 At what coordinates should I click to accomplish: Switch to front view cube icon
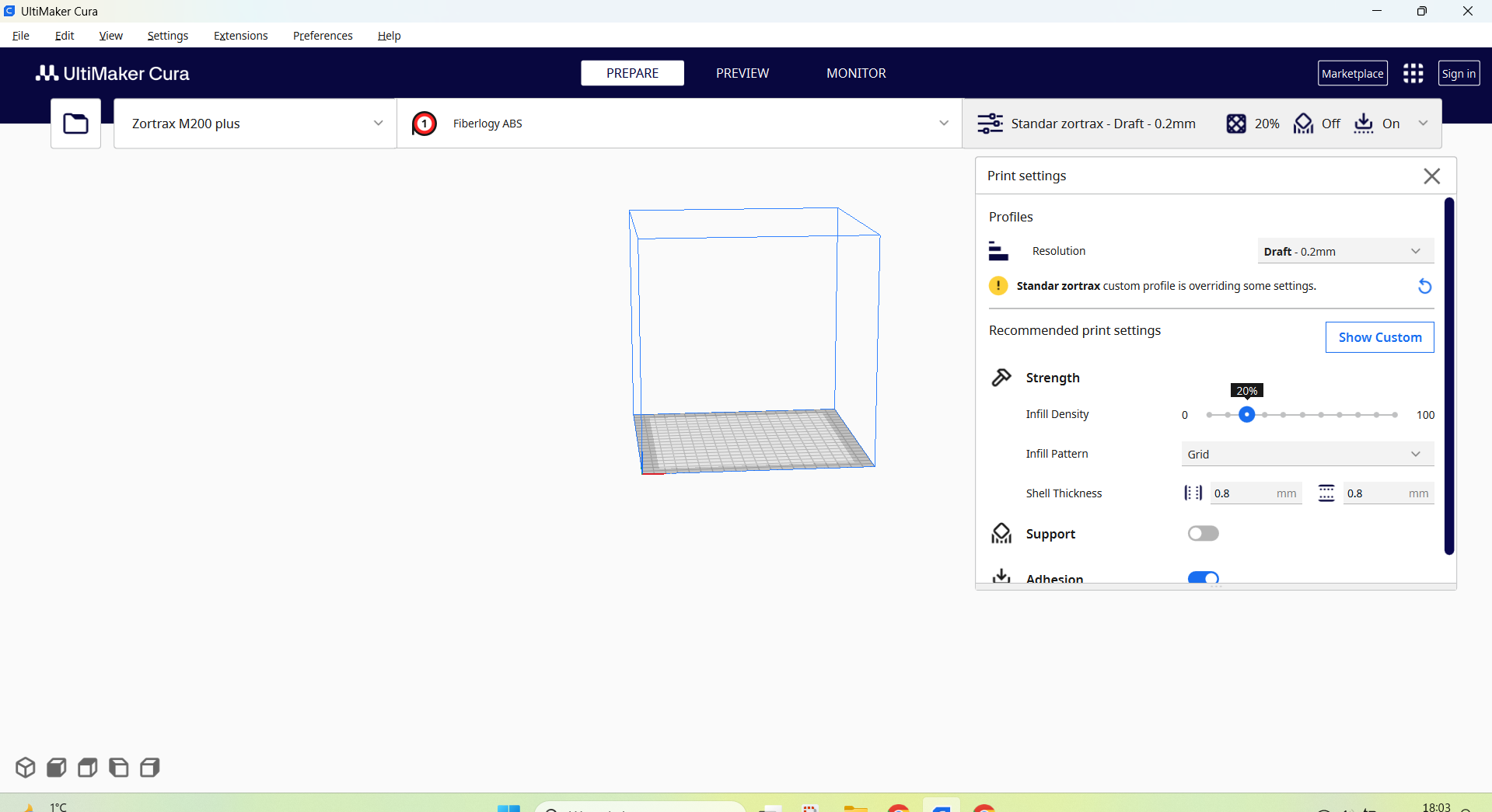[x=57, y=768]
